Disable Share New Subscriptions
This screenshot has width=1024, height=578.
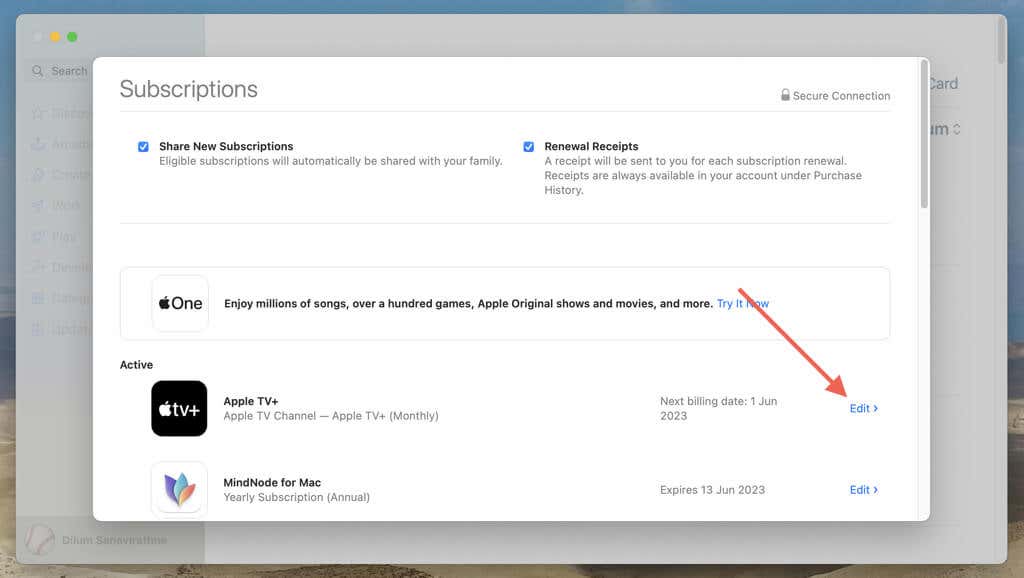click(143, 145)
